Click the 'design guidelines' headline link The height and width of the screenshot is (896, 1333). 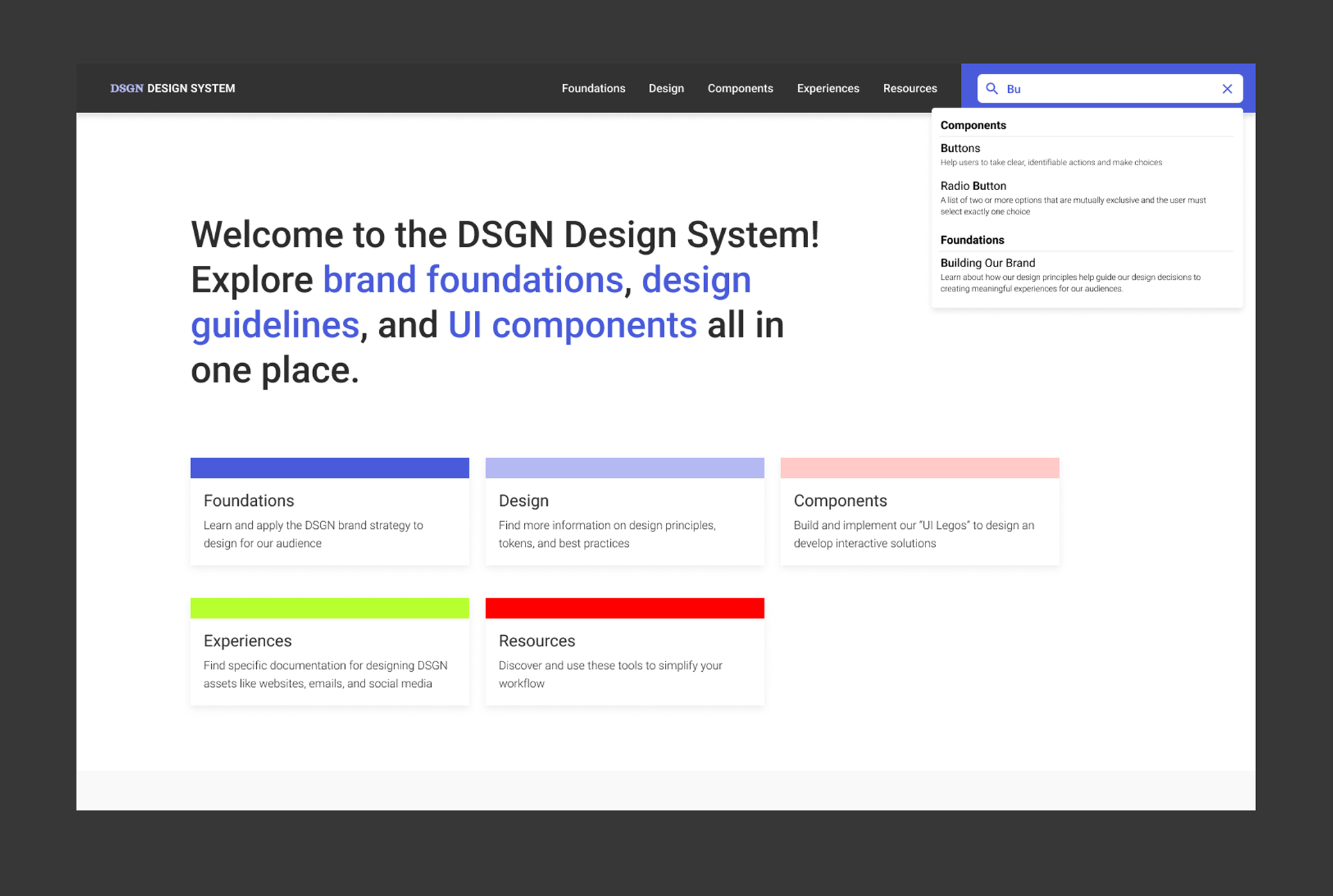coord(696,280)
